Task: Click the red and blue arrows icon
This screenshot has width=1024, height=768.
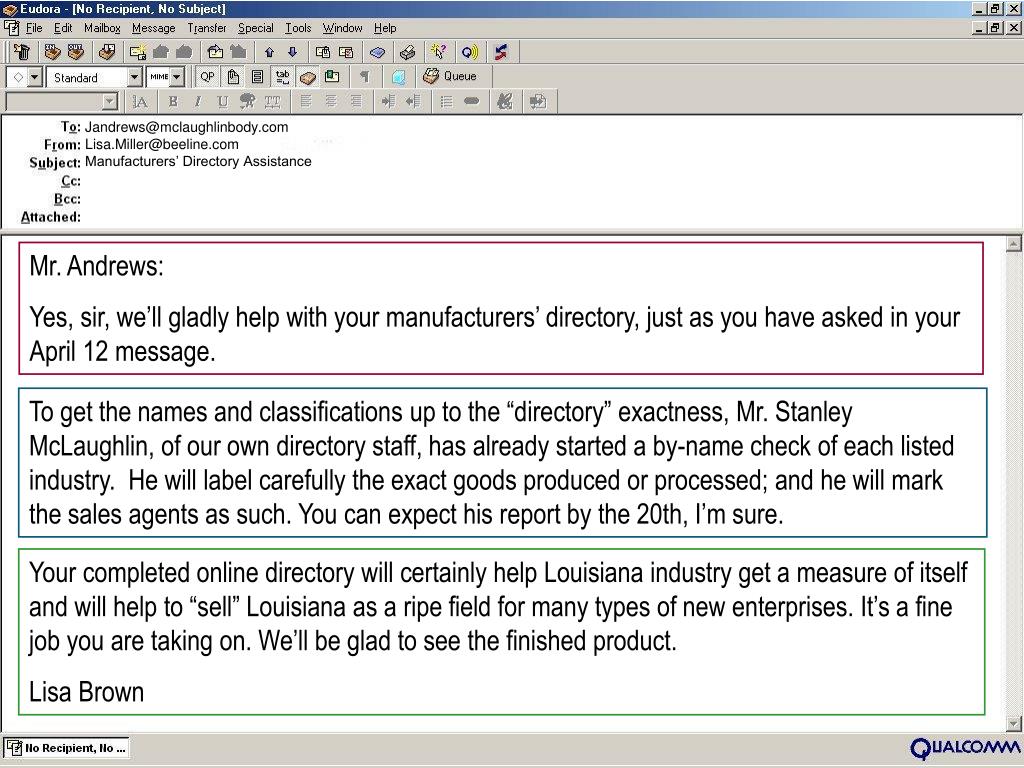Action: (x=501, y=52)
